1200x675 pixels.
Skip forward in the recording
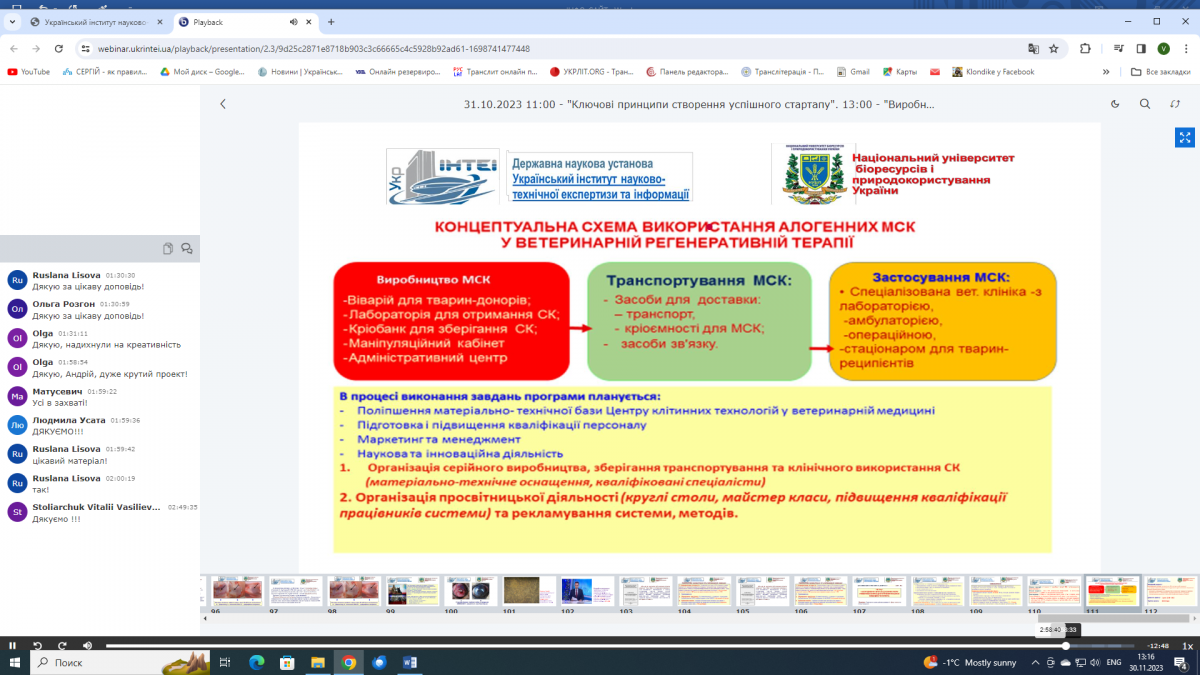coord(62,646)
